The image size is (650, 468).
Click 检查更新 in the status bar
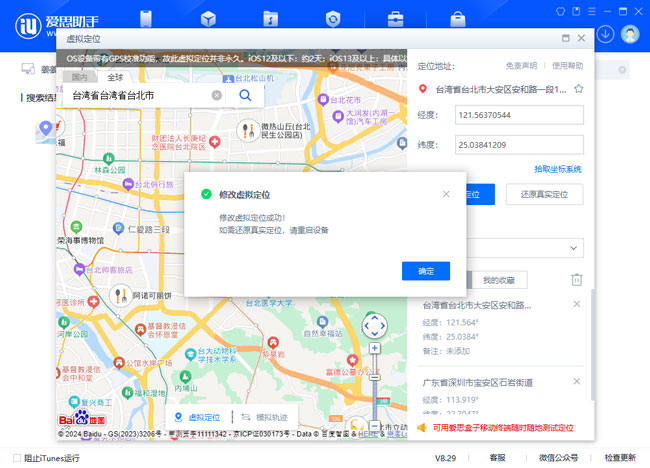coord(620,458)
